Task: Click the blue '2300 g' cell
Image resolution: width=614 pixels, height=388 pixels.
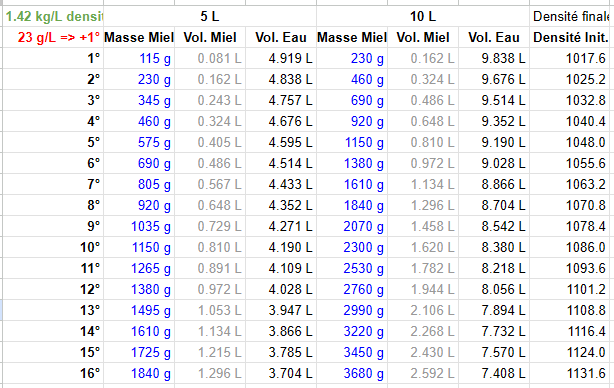Action: (352, 247)
